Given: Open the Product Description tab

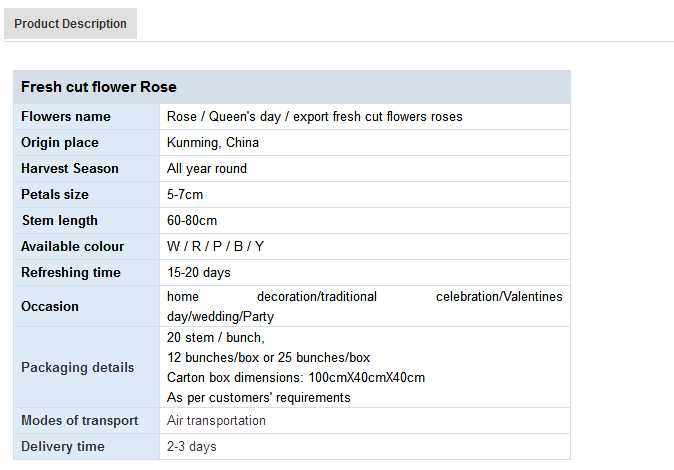Looking at the screenshot, I should click(x=70, y=24).
